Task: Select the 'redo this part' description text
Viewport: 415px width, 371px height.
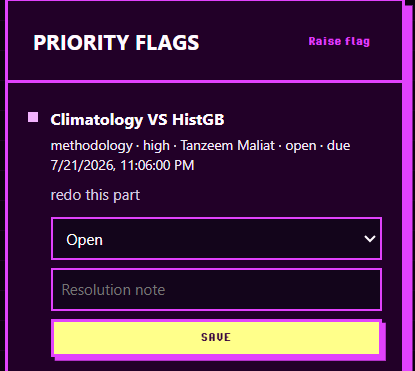Action: [95, 195]
